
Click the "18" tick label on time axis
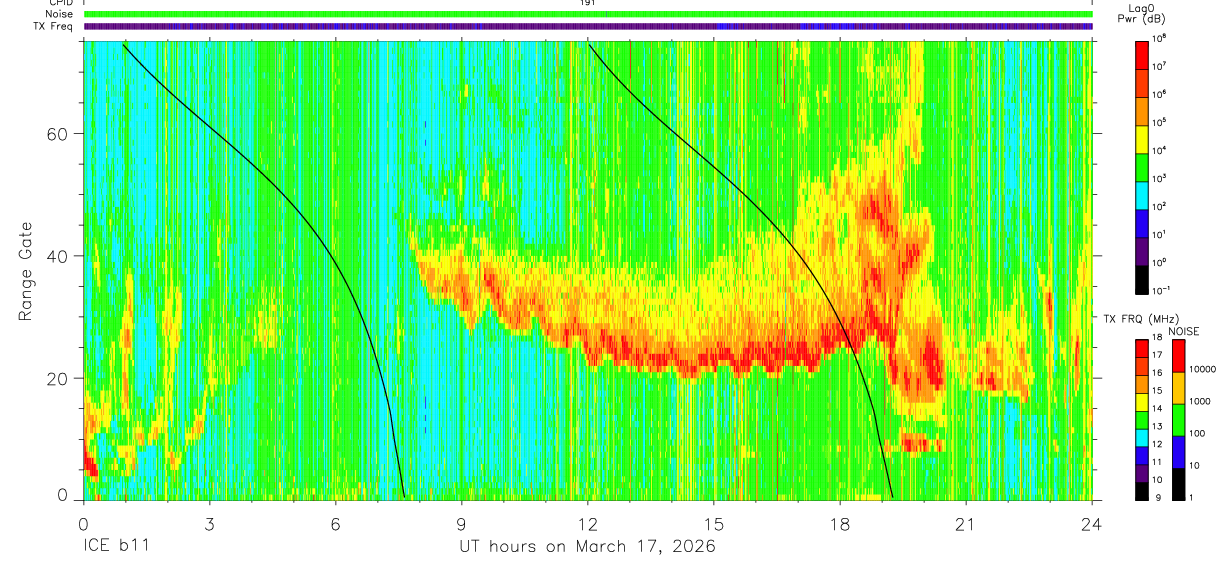pos(840,524)
